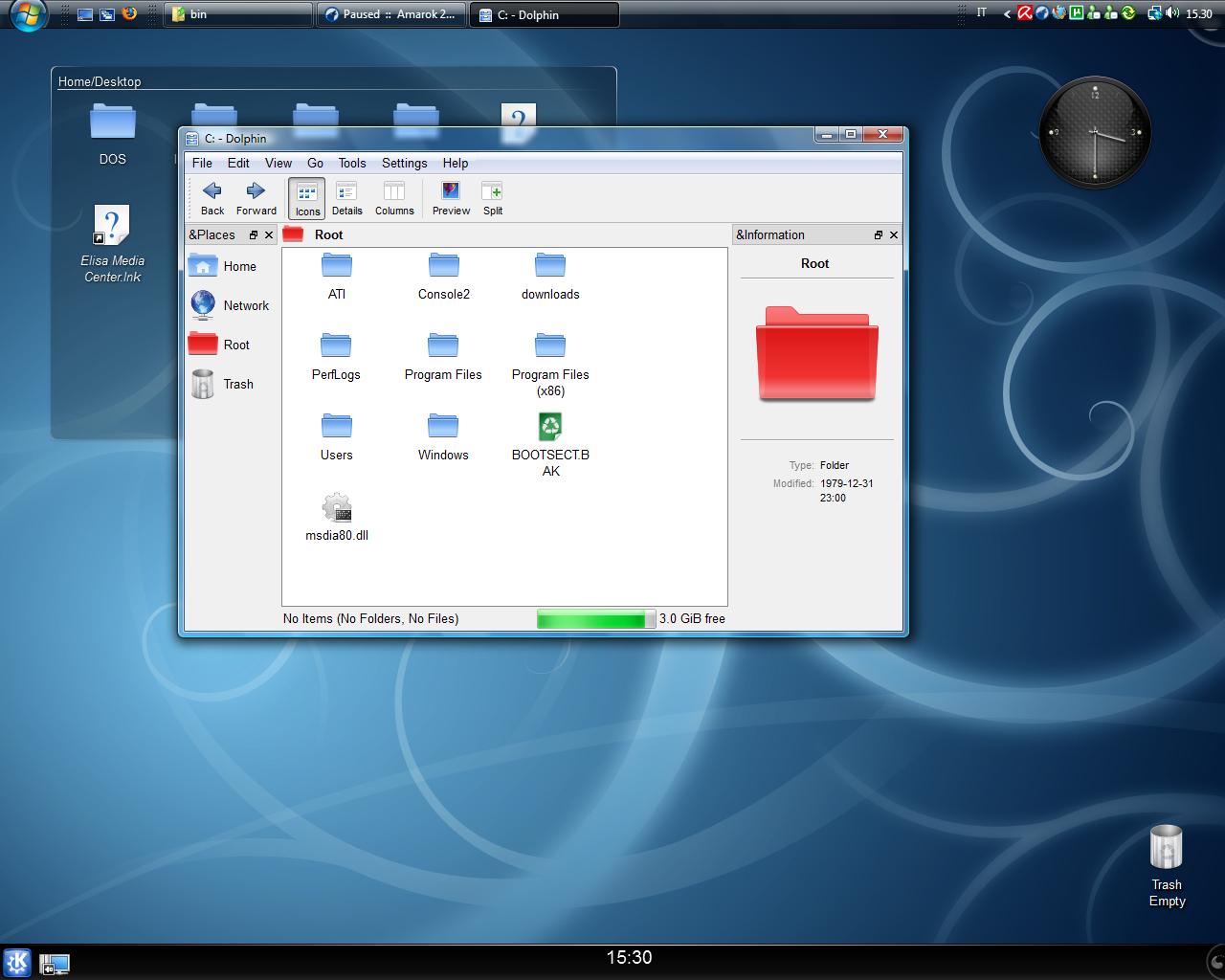Open the Settings menu
The image size is (1225, 980).
pos(404,163)
